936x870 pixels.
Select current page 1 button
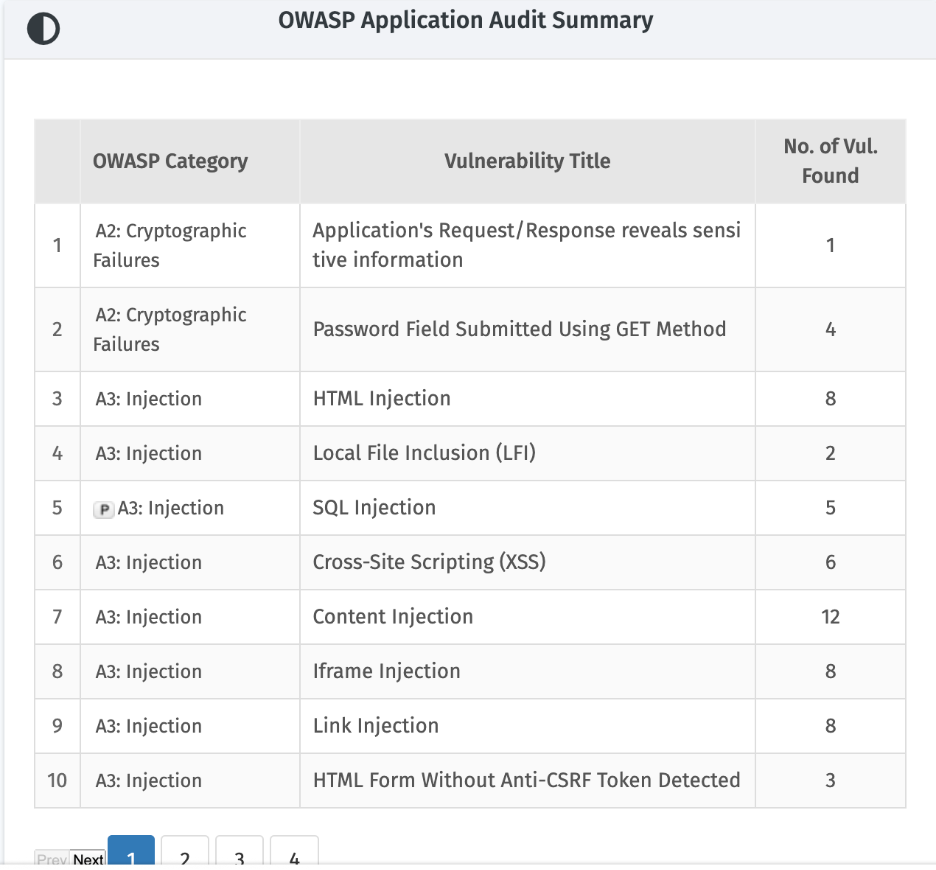pyautogui.click(x=131, y=851)
